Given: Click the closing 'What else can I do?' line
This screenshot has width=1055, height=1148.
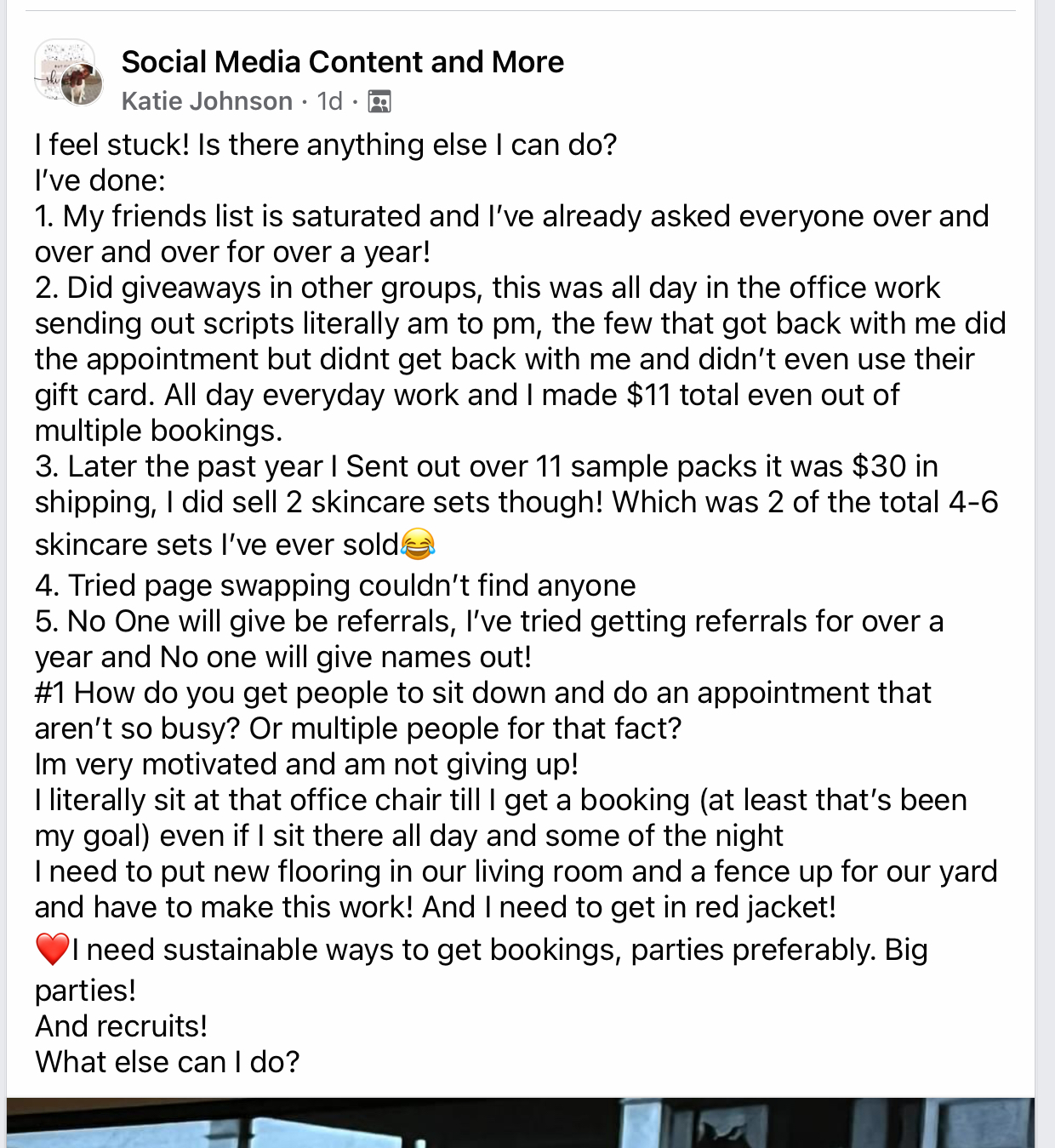Looking at the screenshot, I should (x=168, y=1062).
